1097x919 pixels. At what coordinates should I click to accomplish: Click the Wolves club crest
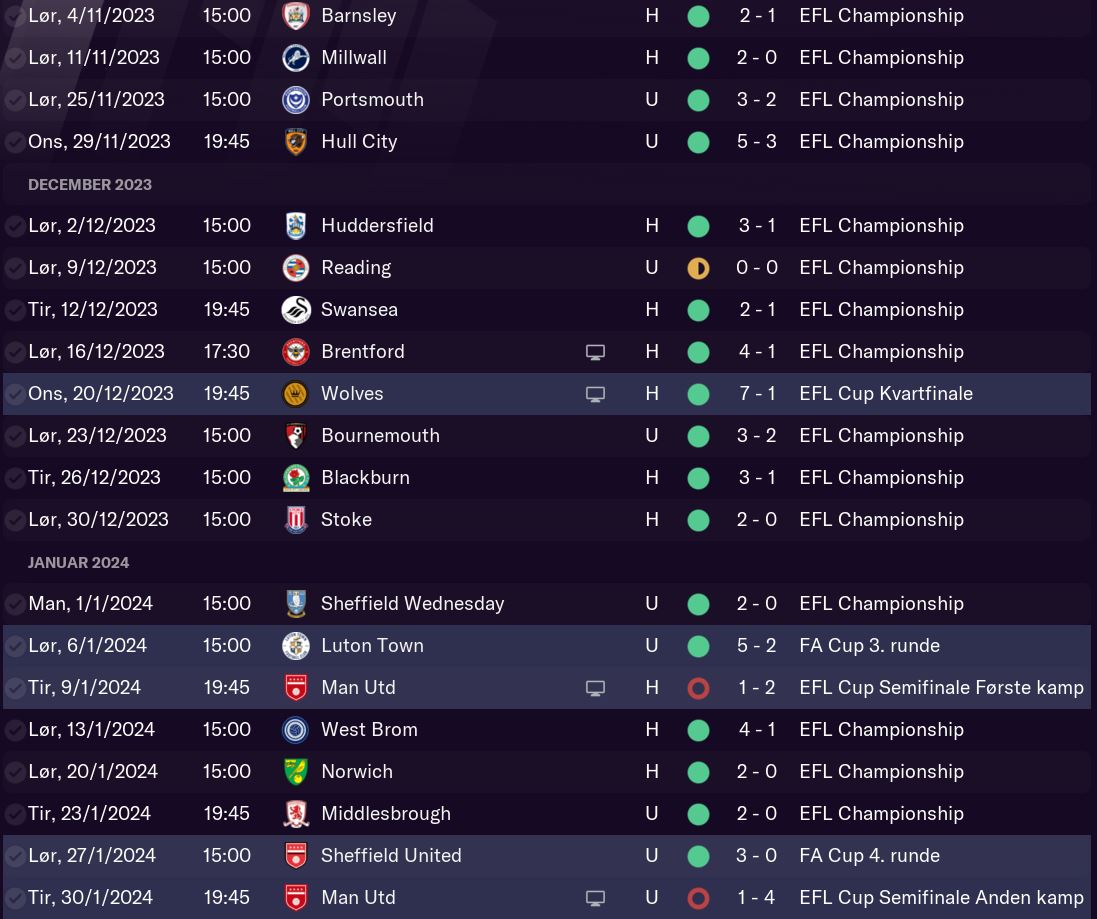(295, 394)
